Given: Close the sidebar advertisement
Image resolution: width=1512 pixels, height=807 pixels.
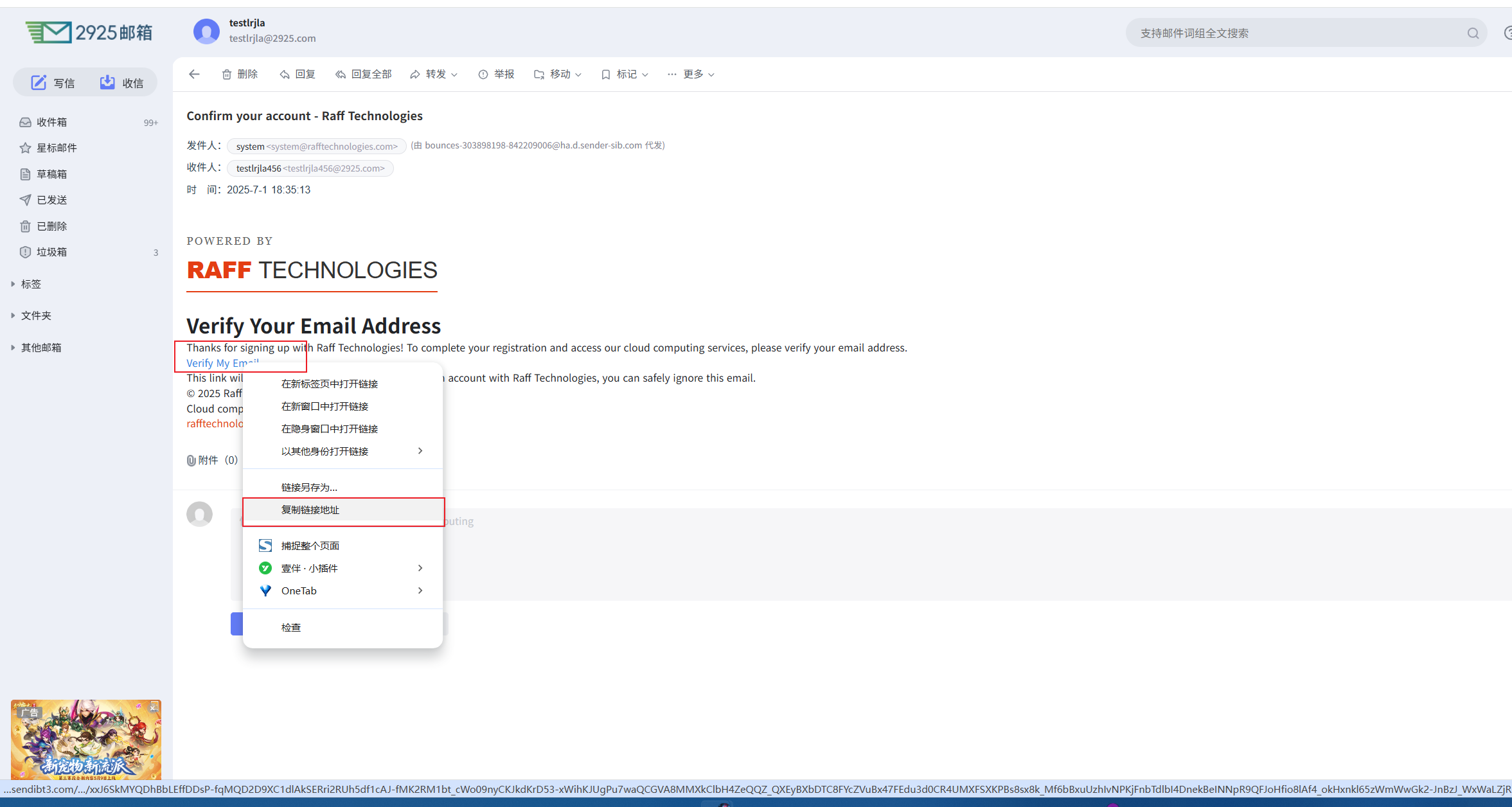Looking at the screenshot, I should [154, 707].
